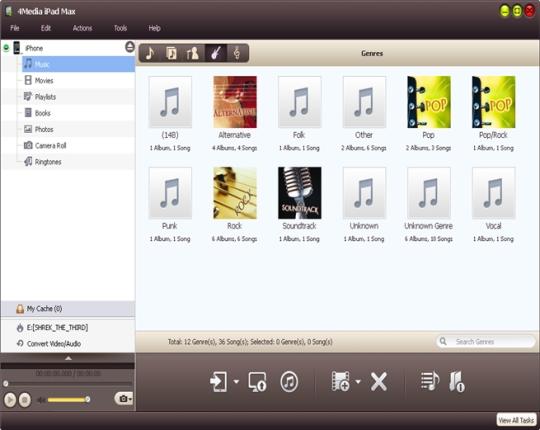Click the Genres header label
Viewport: 540px width, 430px height.
(372, 53)
